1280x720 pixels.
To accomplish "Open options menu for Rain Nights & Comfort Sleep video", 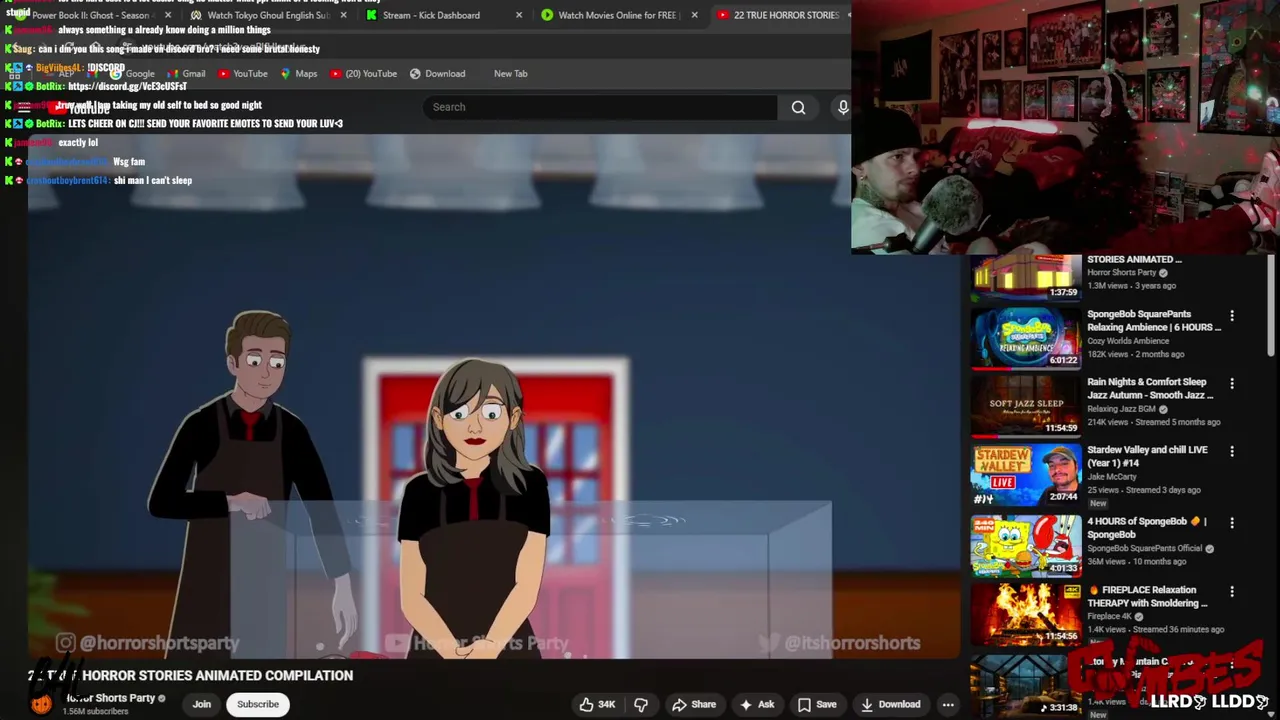I will tap(1232, 384).
